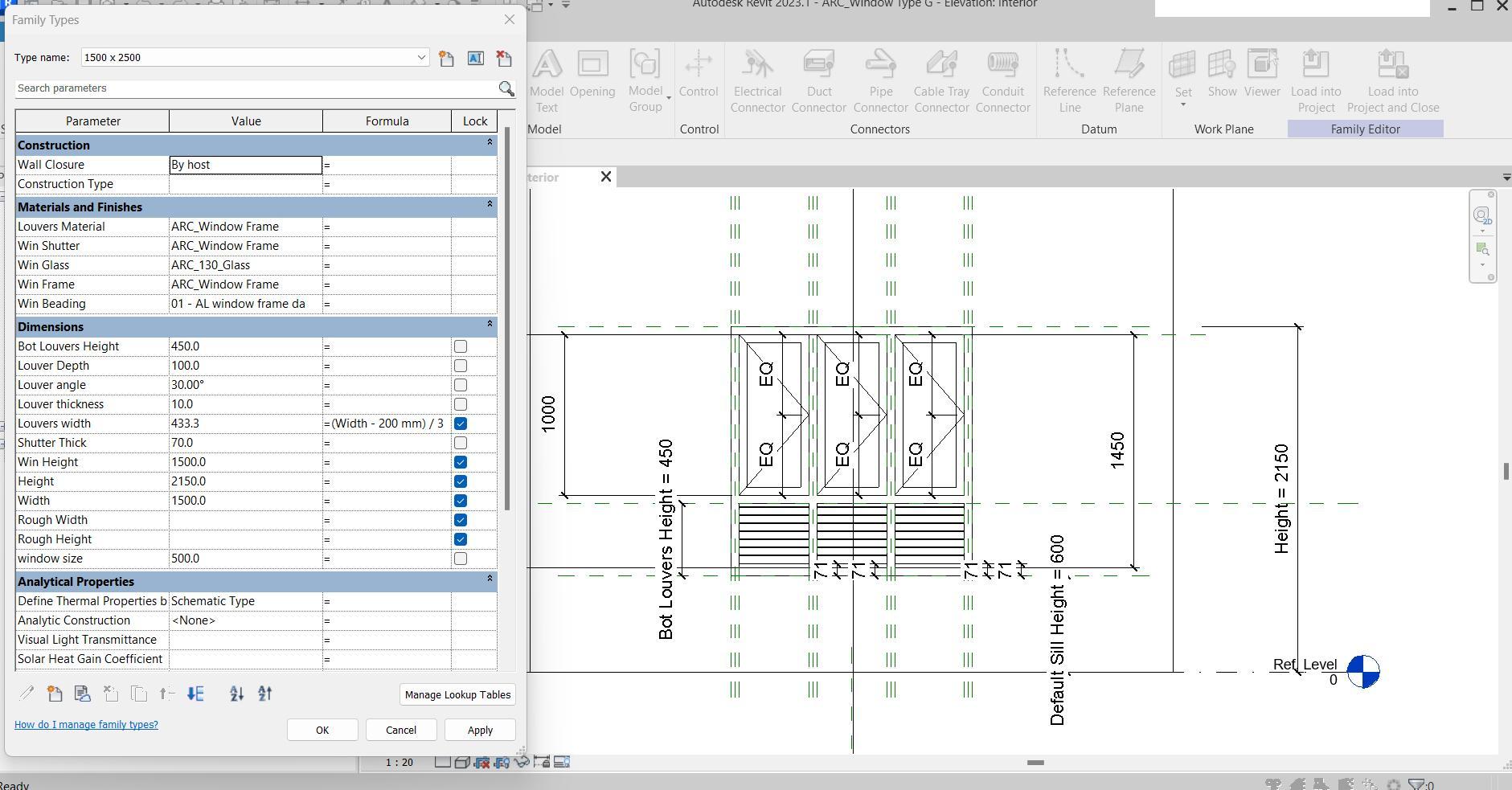The width and height of the screenshot is (1512, 790).
Task: Tick the lock checkbox for window size
Action: pos(461,559)
